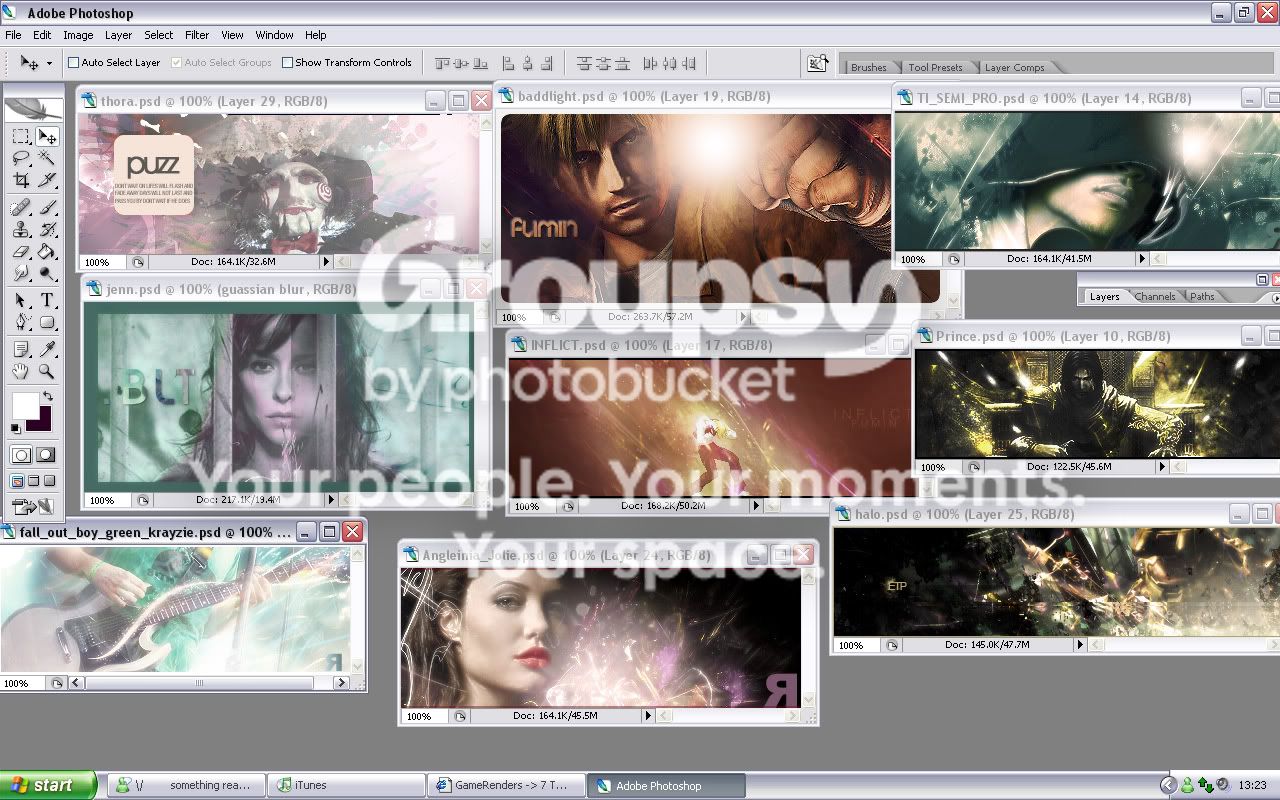1280x800 pixels.
Task: Select the Lasso tool
Action: point(21,158)
